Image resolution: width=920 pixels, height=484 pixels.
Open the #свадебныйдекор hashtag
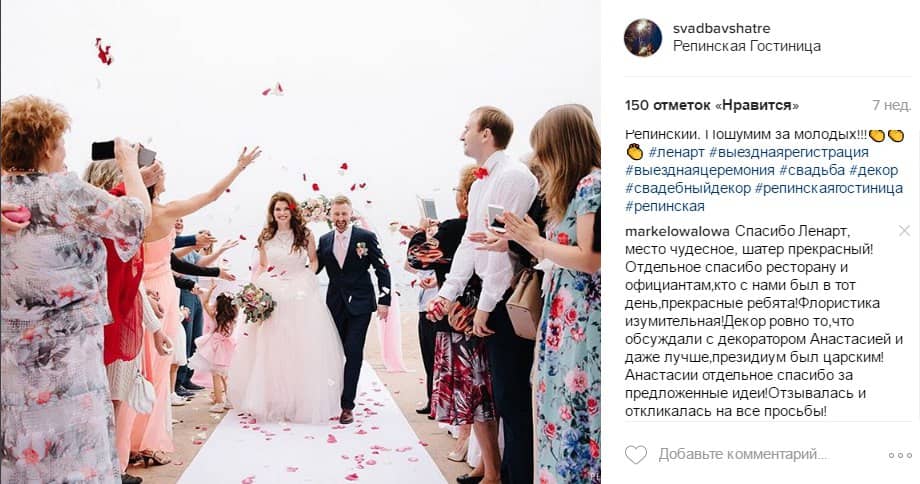(x=687, y=188)
